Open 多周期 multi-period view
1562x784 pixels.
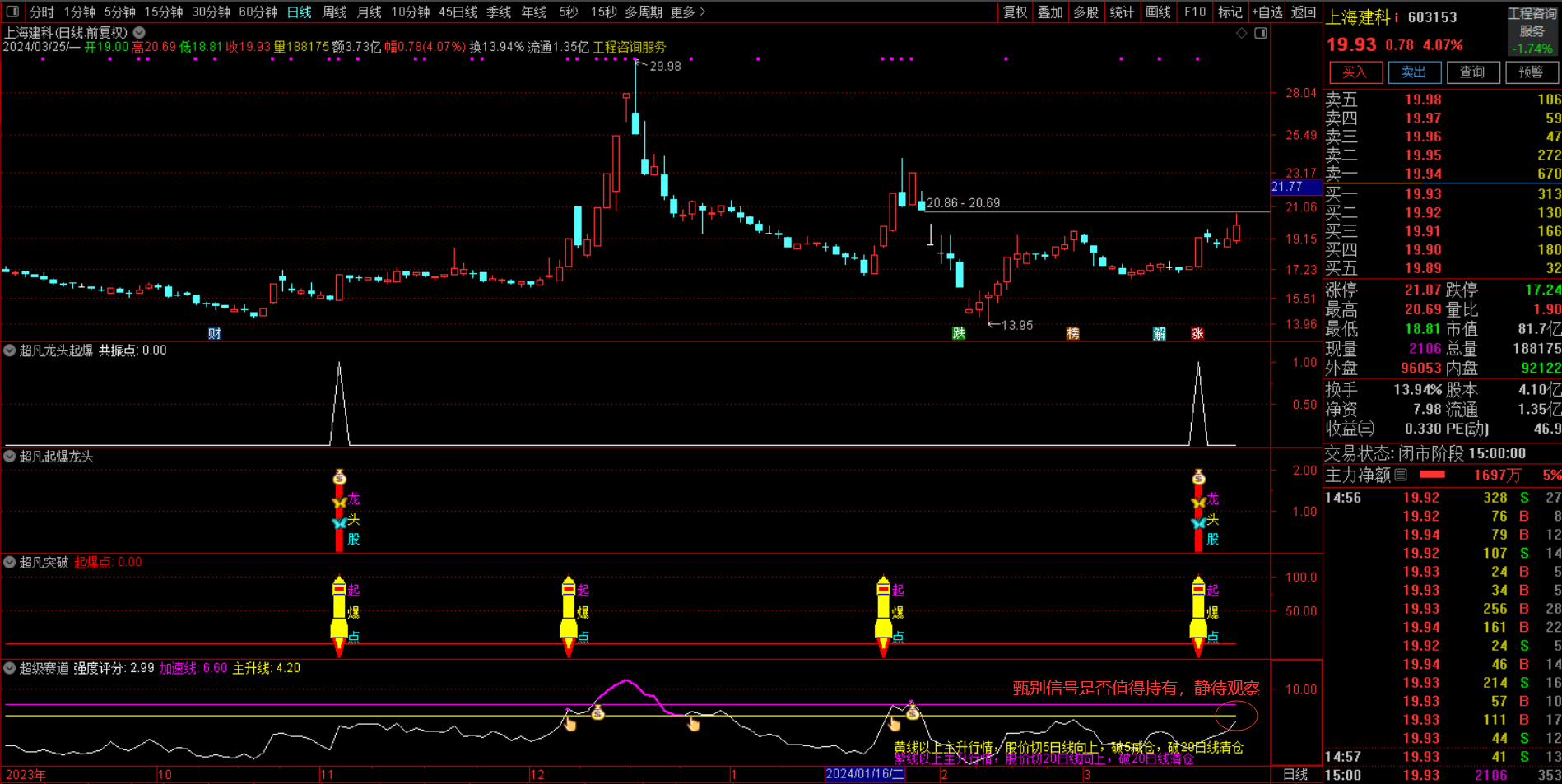(x=644, y=12)
